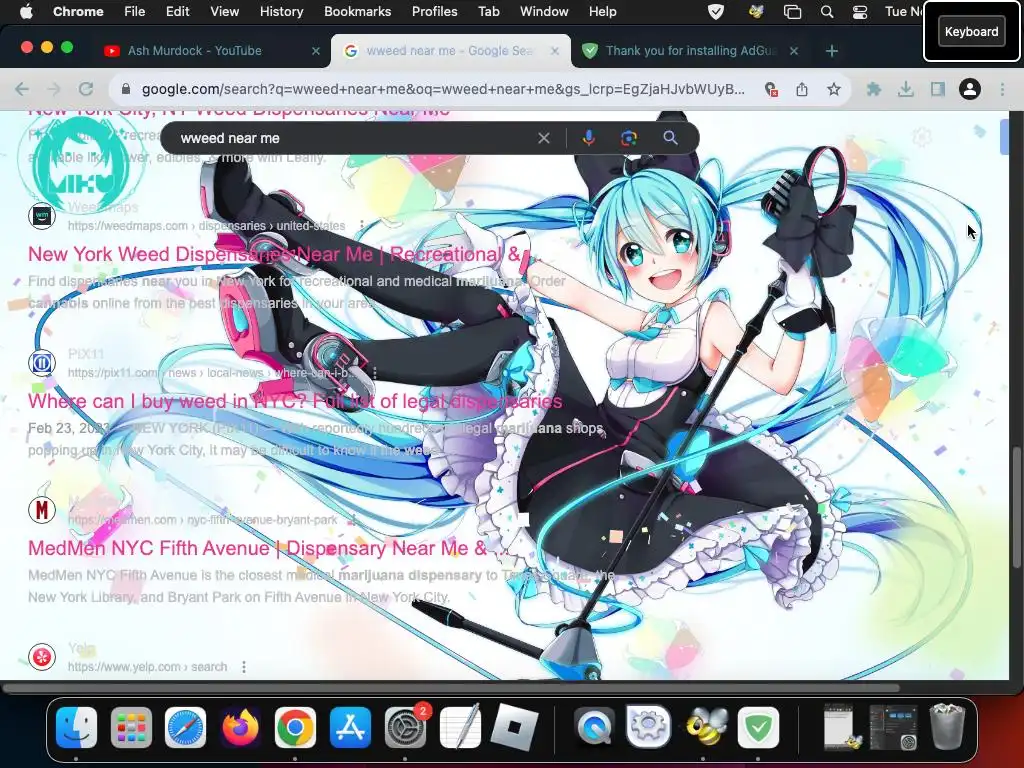Screen dimensions: 1024x768
Task: Click the Keyboard button
Action: (971, 31)
